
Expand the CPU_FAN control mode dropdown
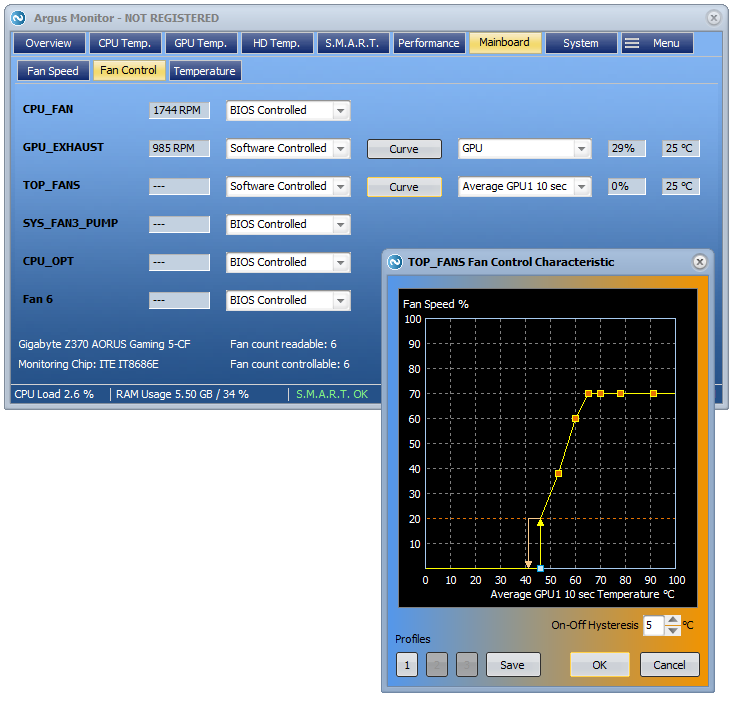[341, 111]
